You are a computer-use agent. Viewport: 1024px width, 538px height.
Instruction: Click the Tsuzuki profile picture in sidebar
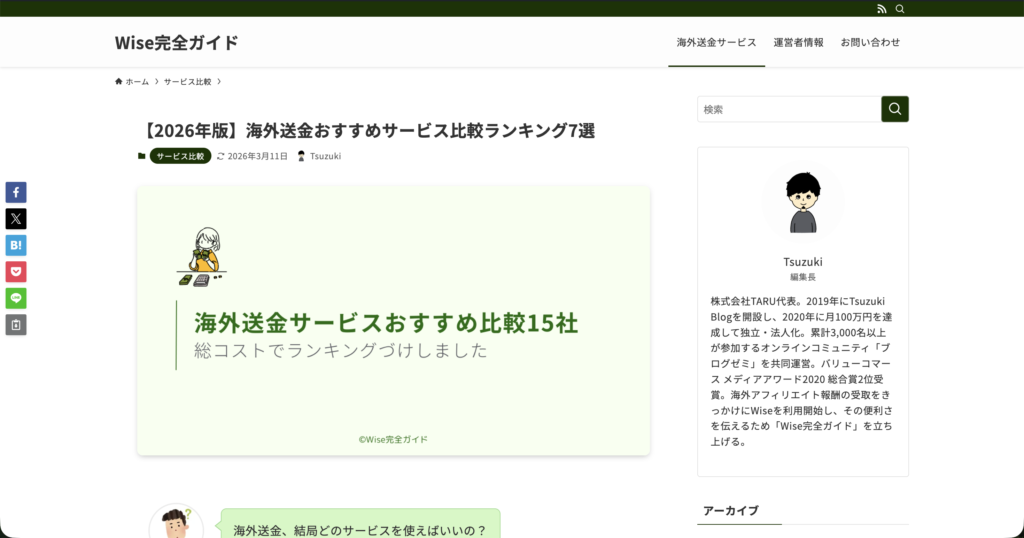(803, 201)
